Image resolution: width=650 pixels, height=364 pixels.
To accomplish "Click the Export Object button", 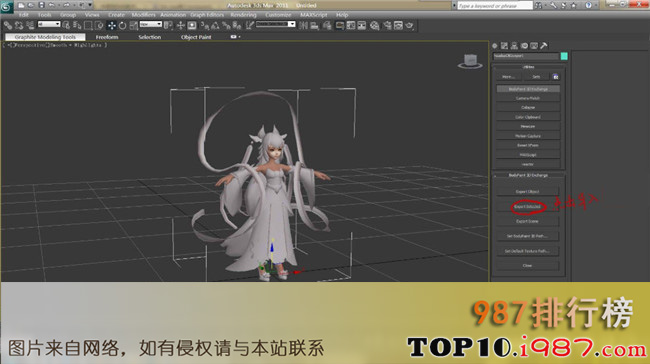I will [527, 192].
